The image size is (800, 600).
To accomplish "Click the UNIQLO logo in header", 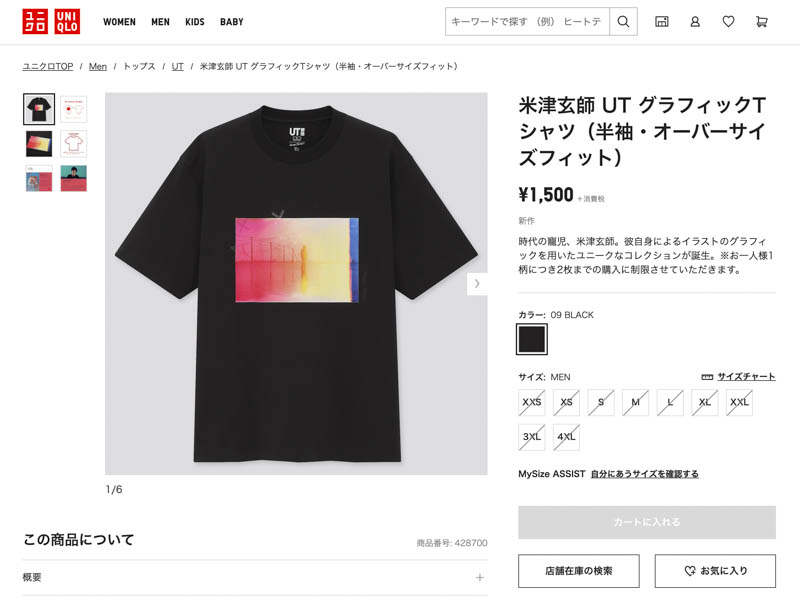I will [x=51, y=21].
